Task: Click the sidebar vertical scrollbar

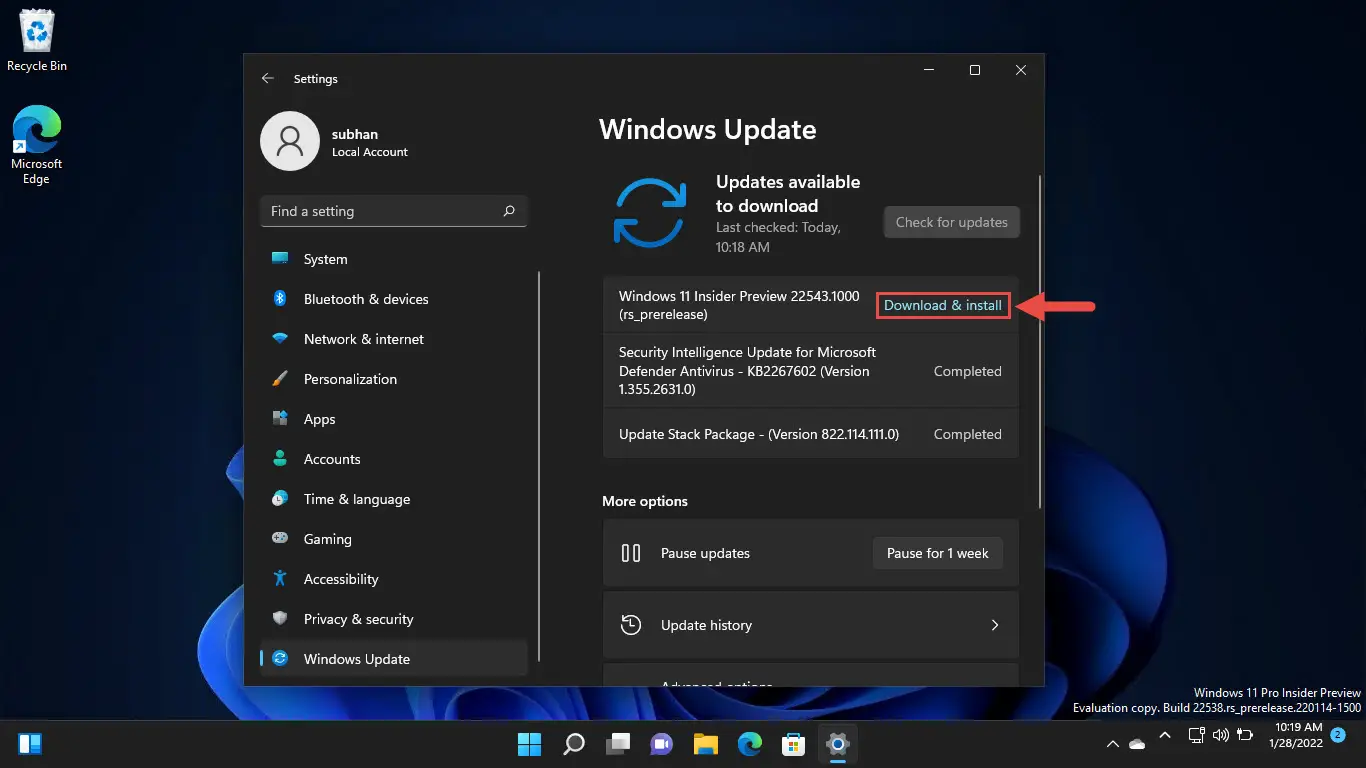Action: pyautogui.click(x=539, y=466)
